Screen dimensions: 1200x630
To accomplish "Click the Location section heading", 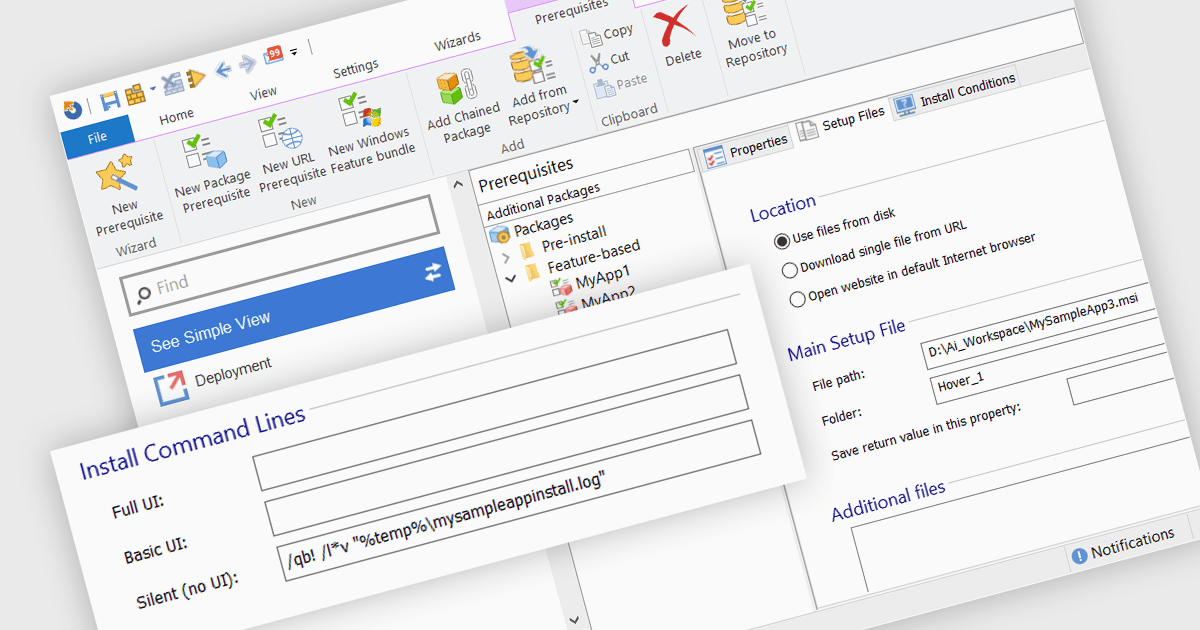I will pos(782,210).
